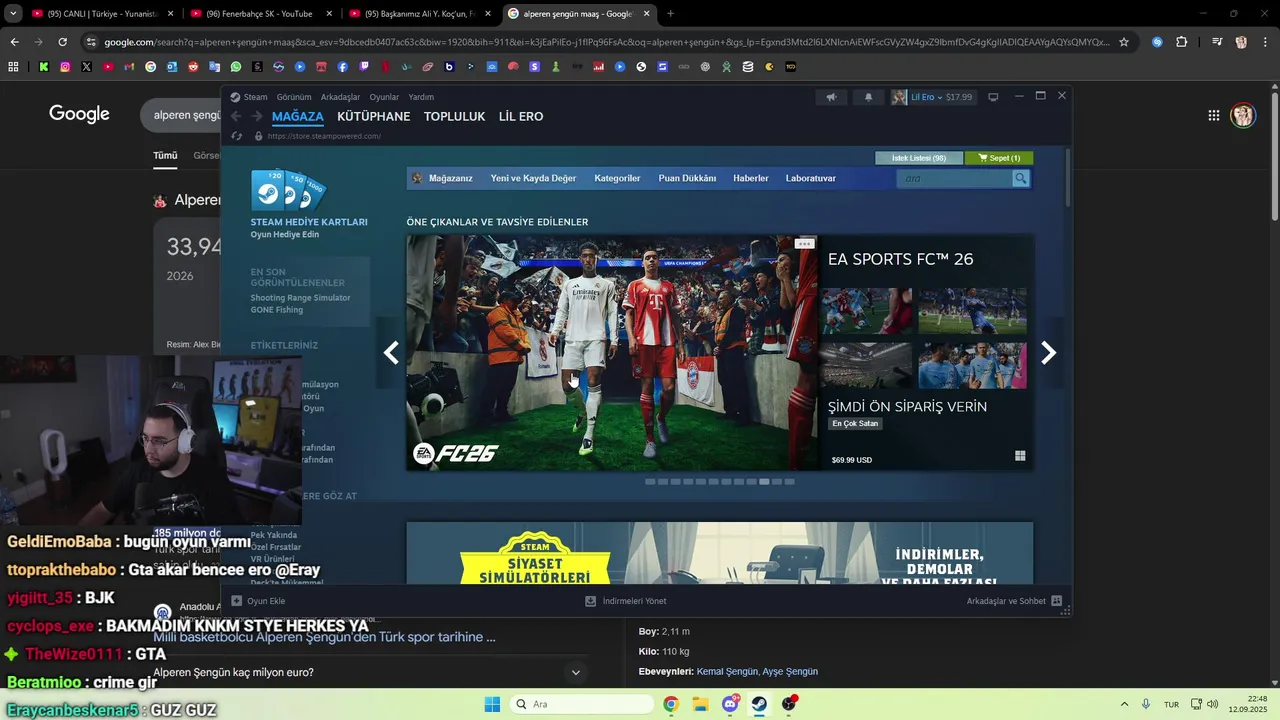Show hidden system tray icons

[x=1124, y=704]
